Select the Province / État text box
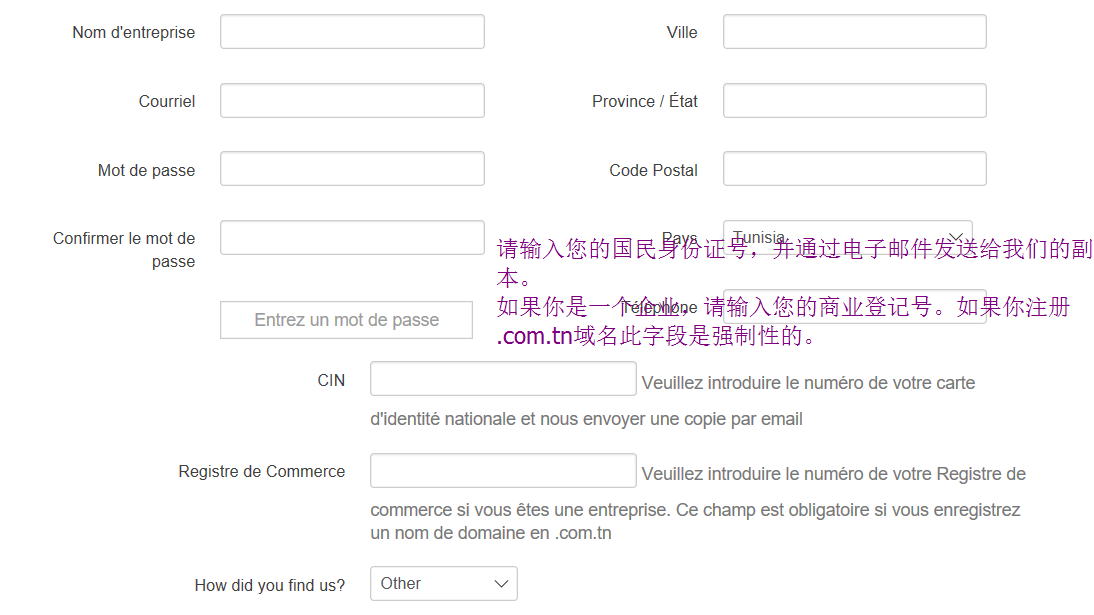This screenshot has width=1094, height=615. pos(854,101)
